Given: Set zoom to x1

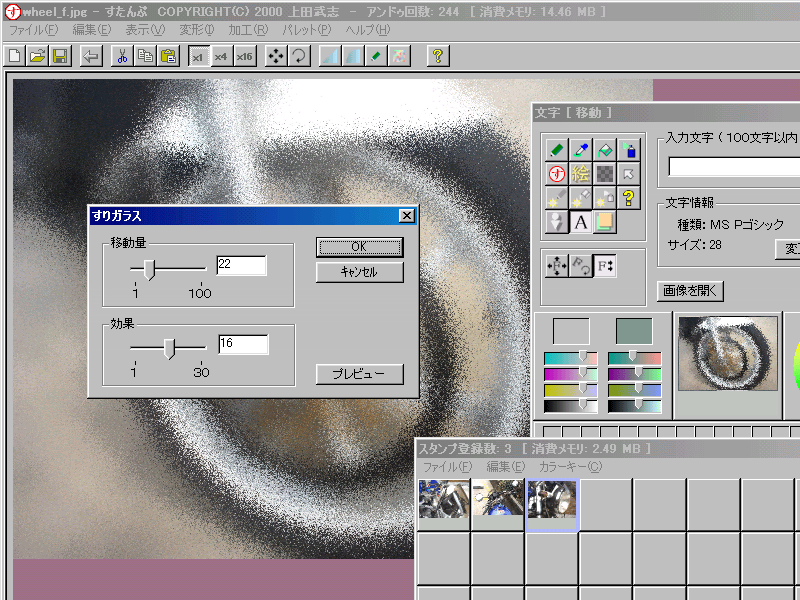Looking at the screenshot, I should click(198, 56).
